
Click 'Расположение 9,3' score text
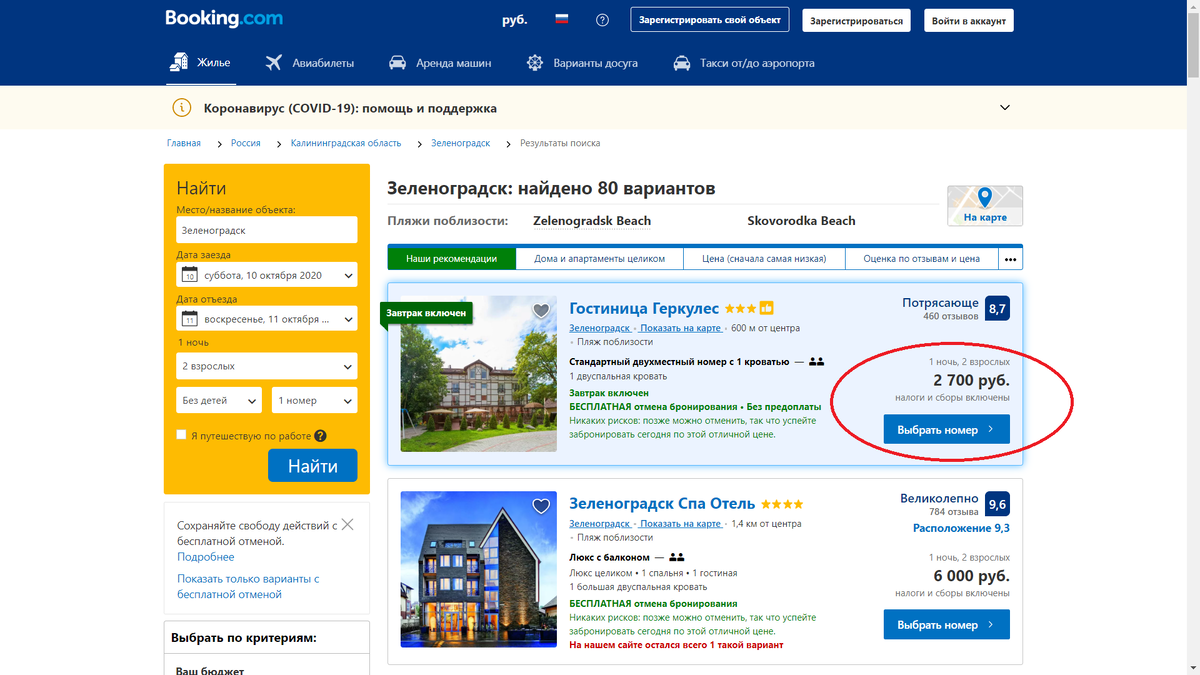(961, 528)
